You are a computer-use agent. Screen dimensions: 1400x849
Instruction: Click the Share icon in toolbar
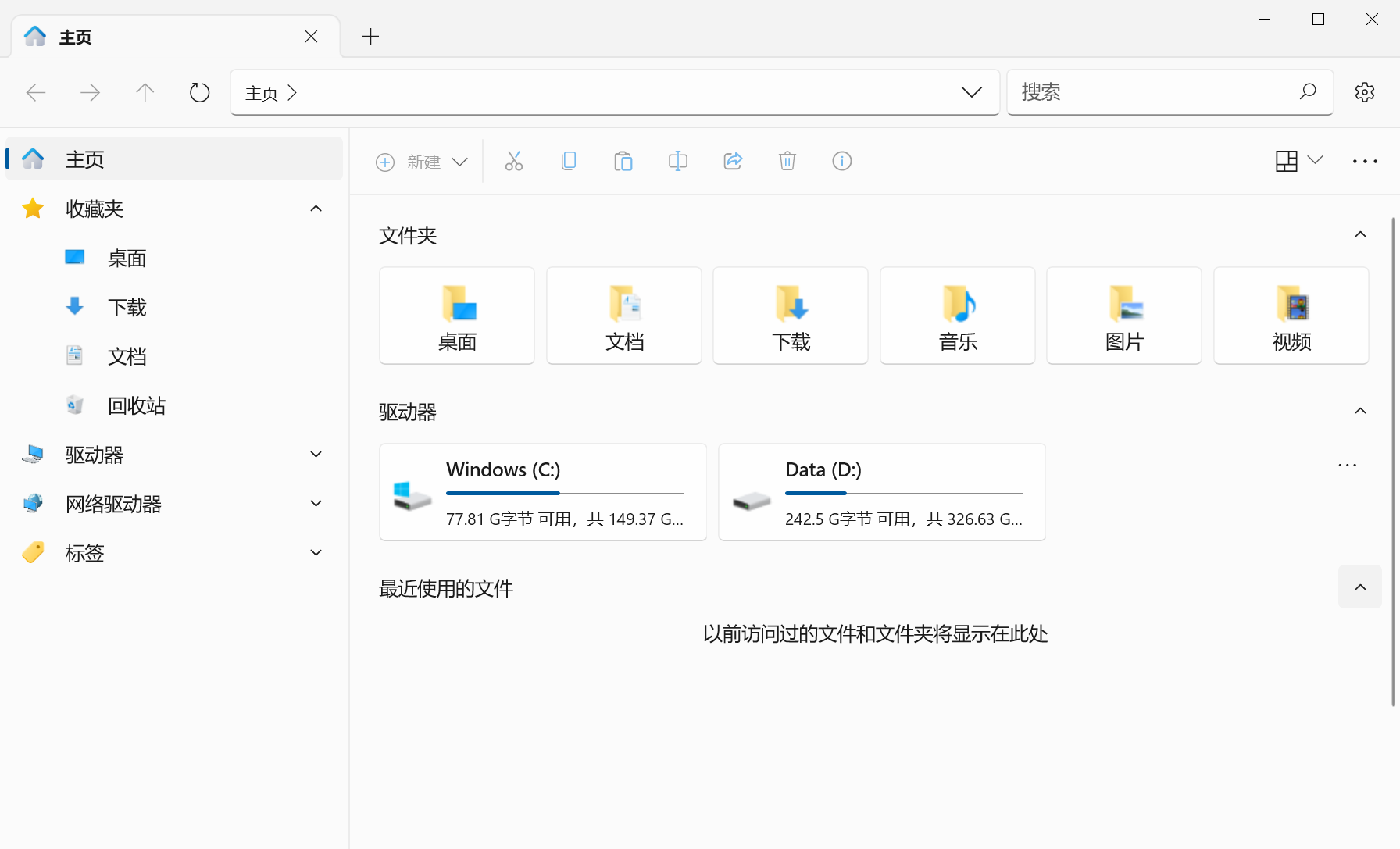(x=732, y=162)
